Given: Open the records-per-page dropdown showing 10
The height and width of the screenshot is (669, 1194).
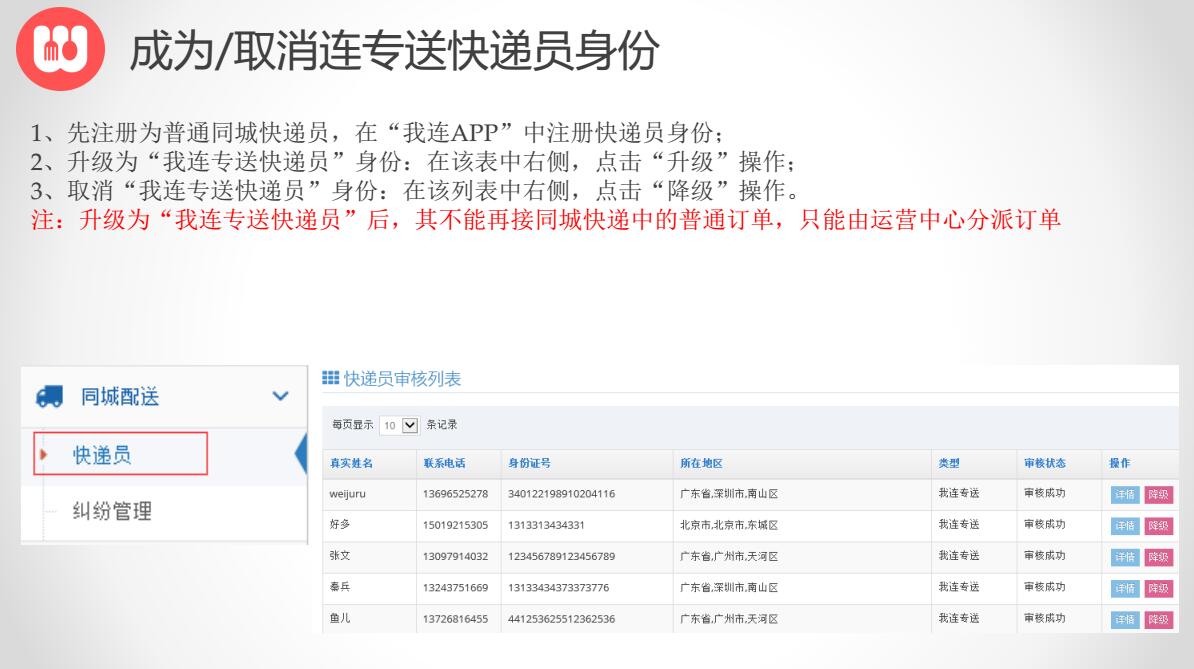Looking at the screenshot, I should coord(400,425).
